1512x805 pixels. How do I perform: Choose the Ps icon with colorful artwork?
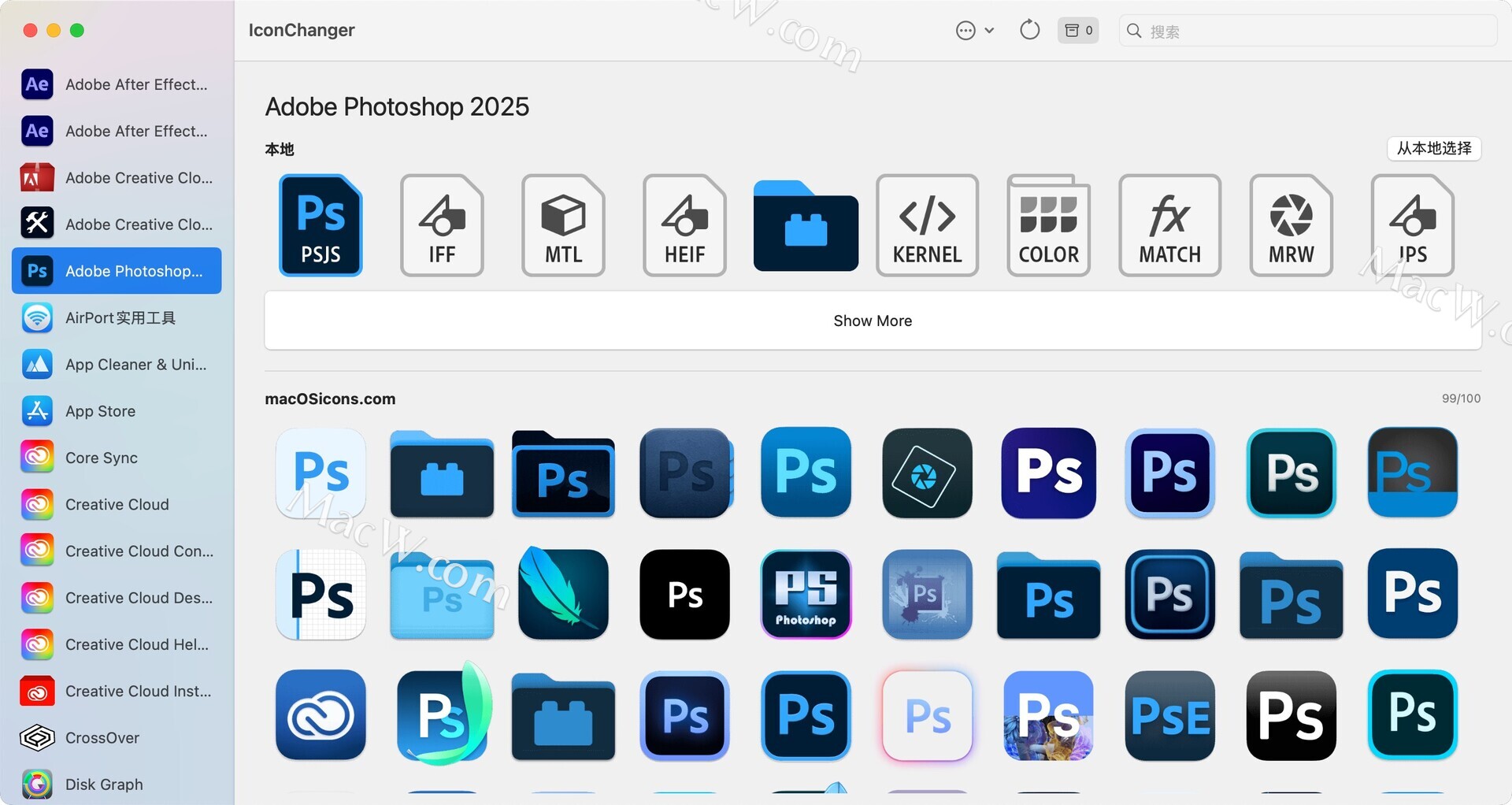point(1048,715)
